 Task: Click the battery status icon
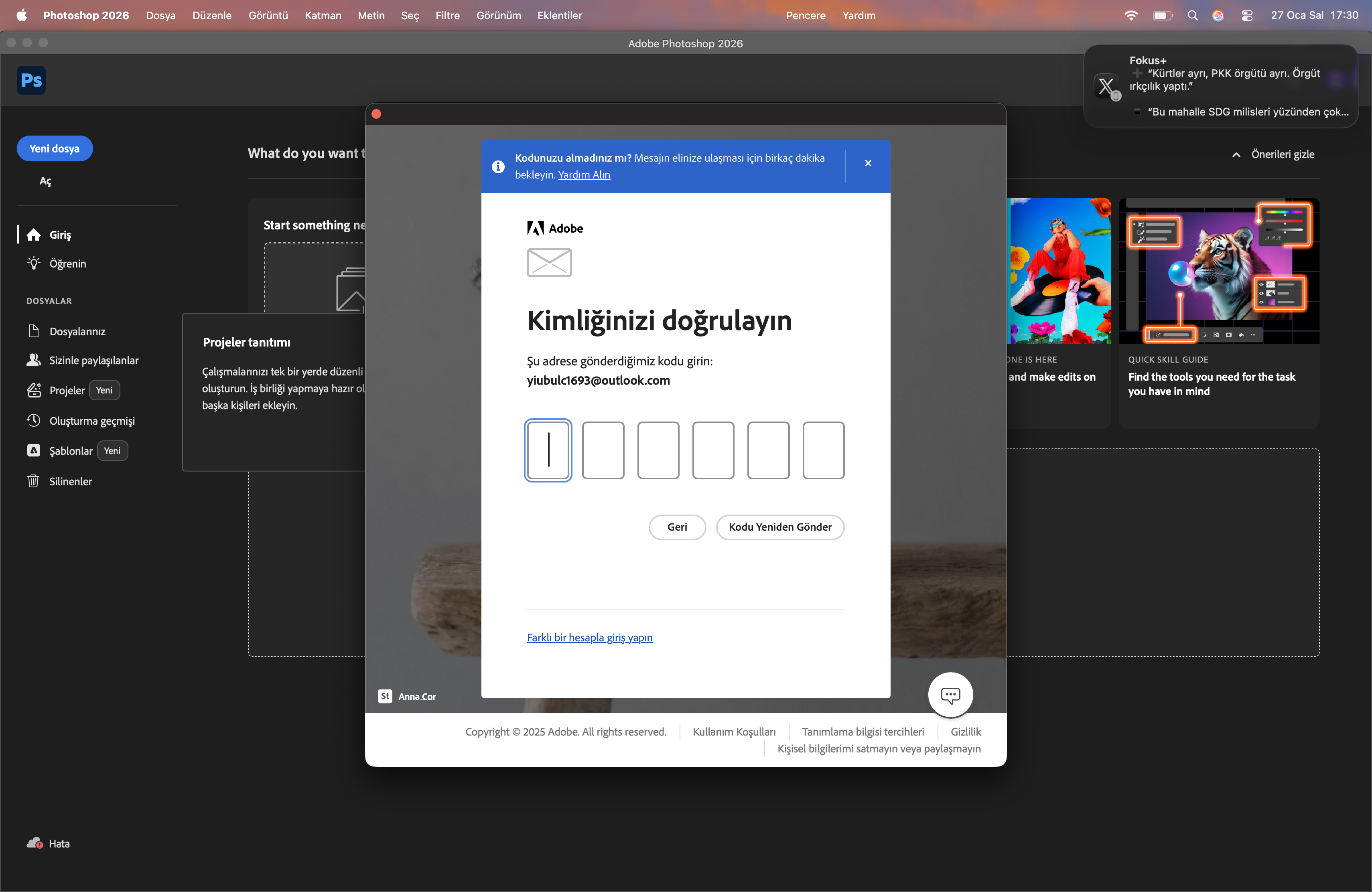(x=1162, y=15)
